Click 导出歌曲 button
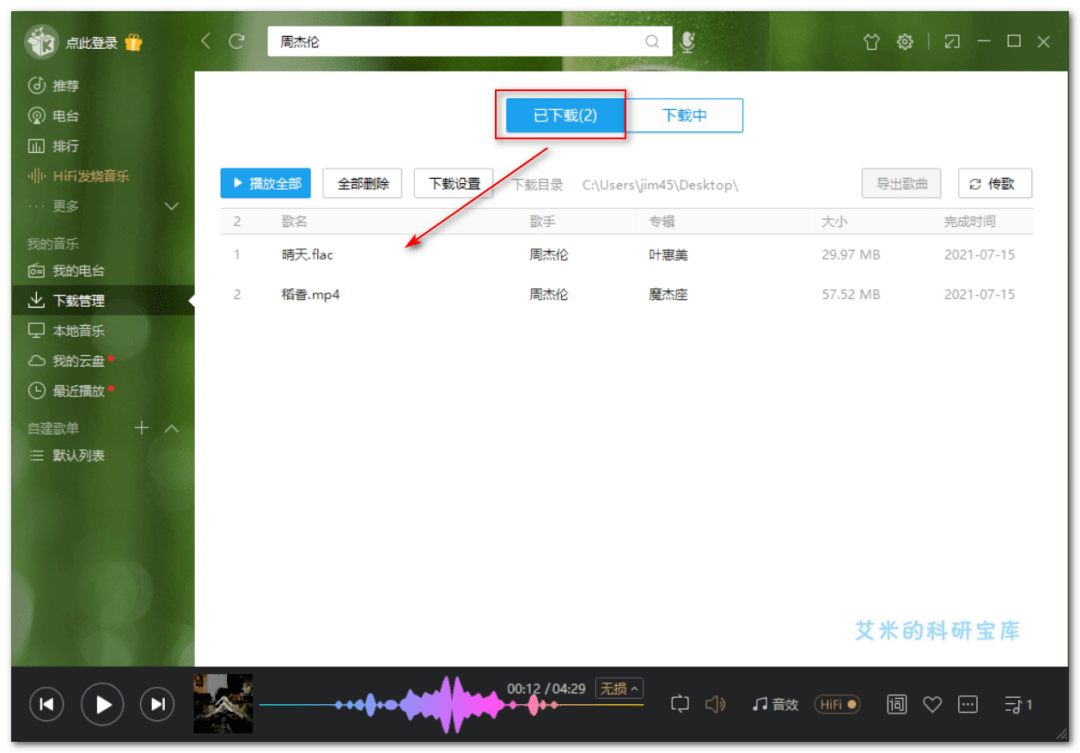The height and width of the screenshot is (753, 1080). tap(901, 183)
